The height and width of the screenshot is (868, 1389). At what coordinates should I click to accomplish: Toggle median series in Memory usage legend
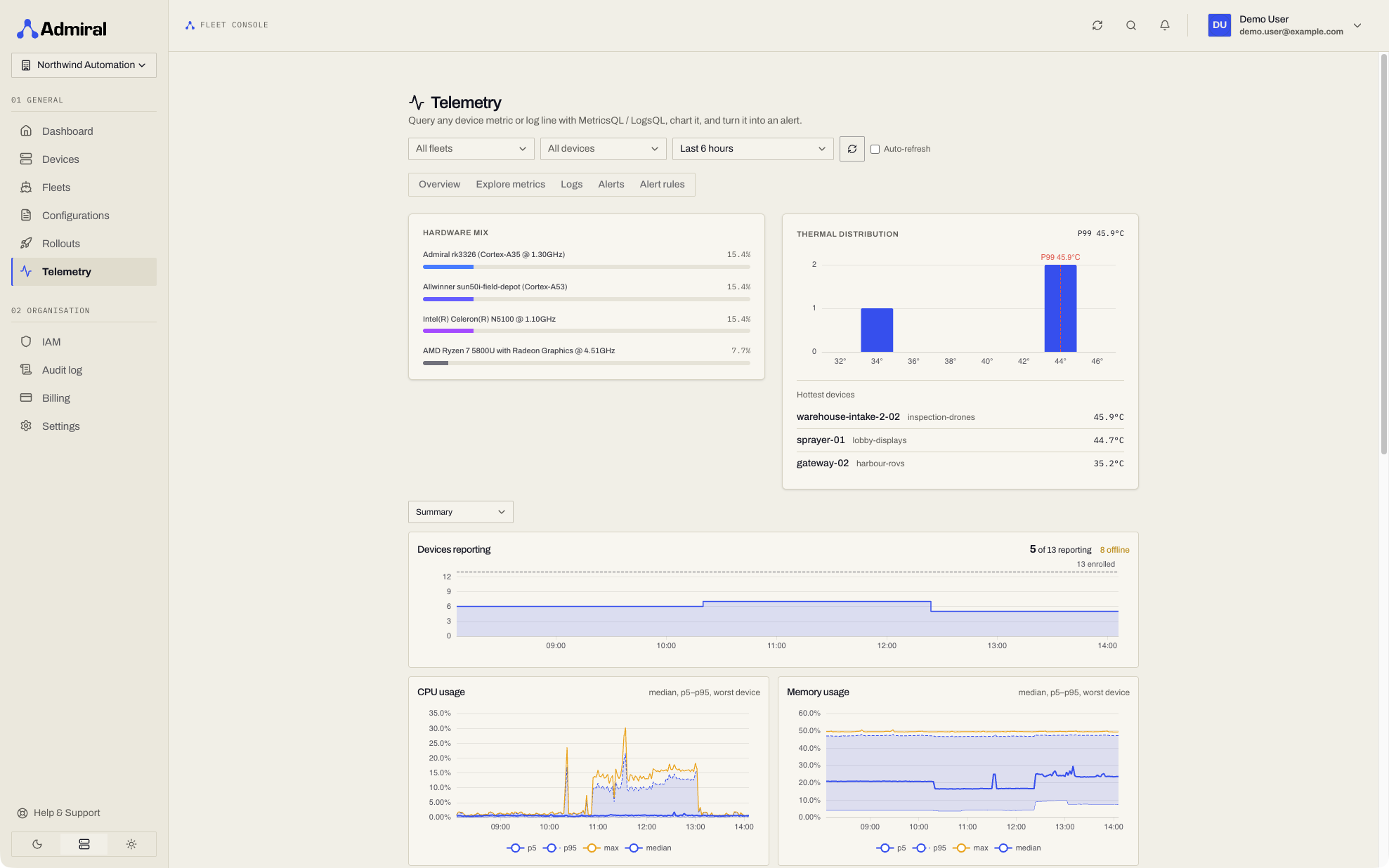1018,848
